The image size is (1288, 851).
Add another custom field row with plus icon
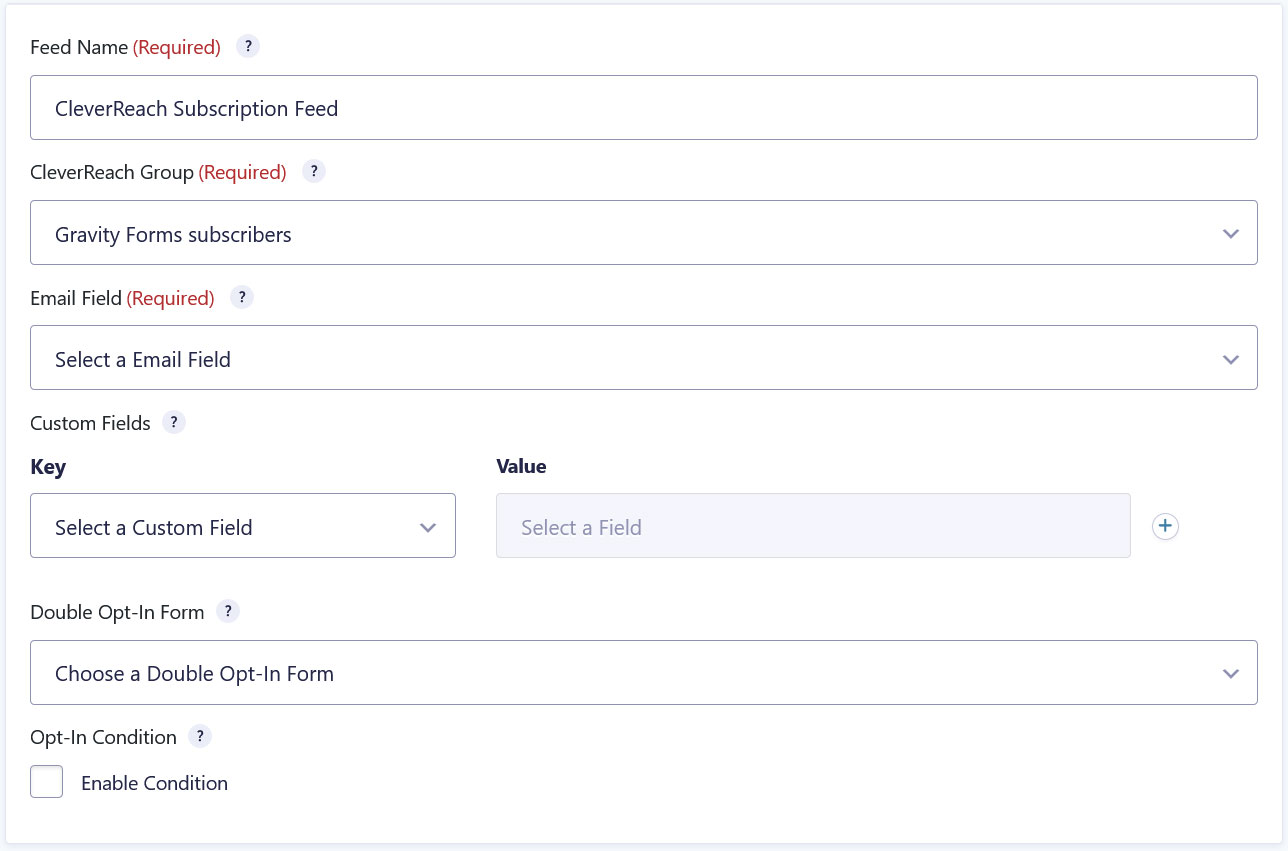[x=1165, y=527]
